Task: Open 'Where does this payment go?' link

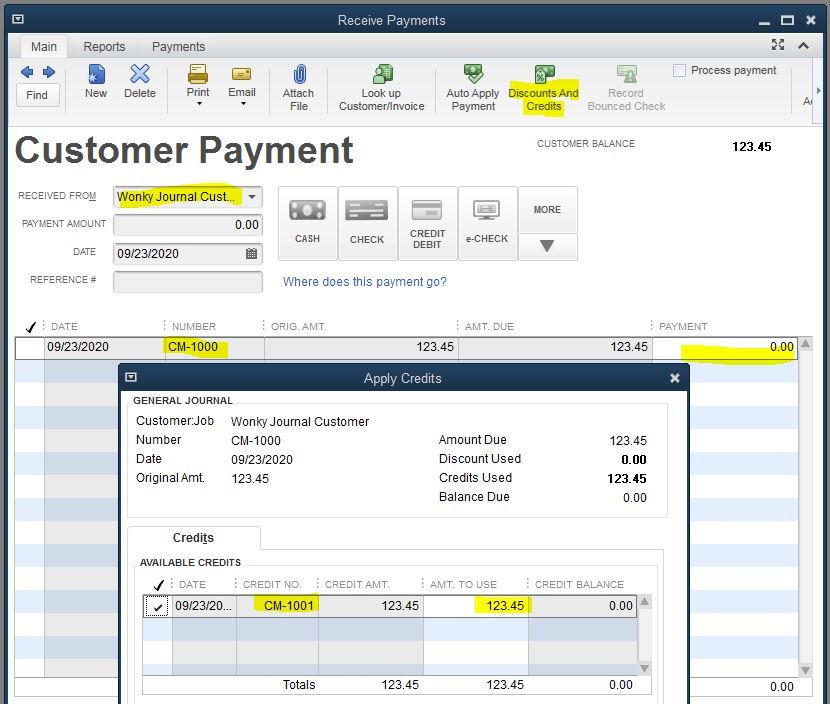Action: pos(364,282)
